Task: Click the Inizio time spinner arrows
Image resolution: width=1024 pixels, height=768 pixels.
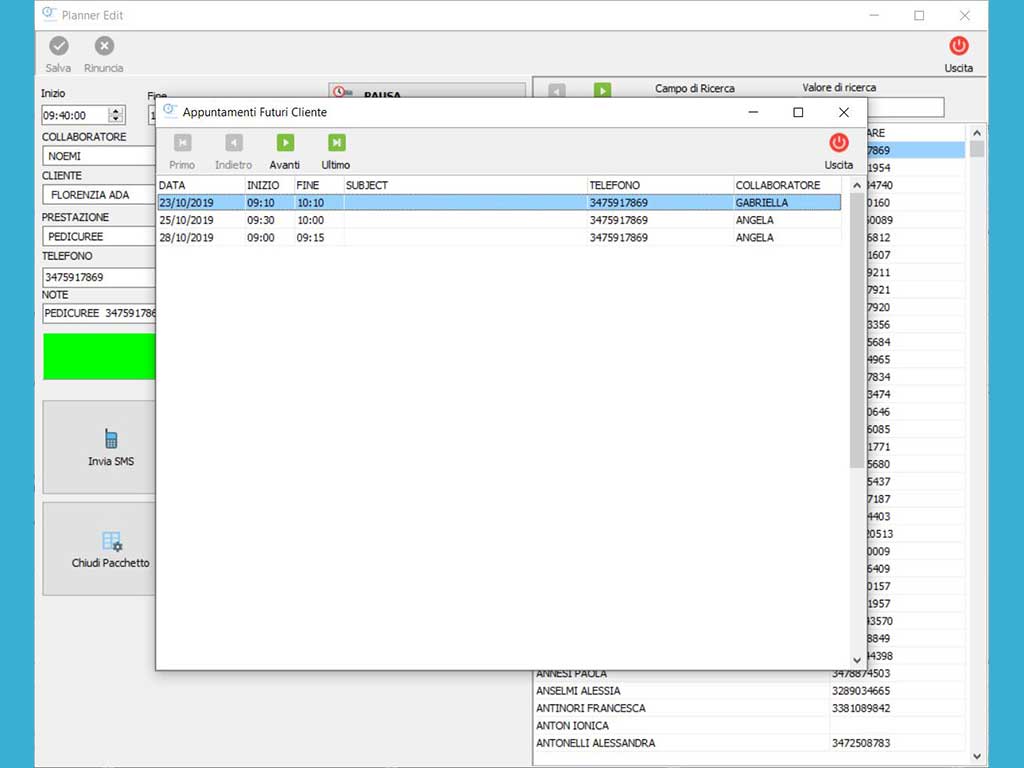Action: 116,115
